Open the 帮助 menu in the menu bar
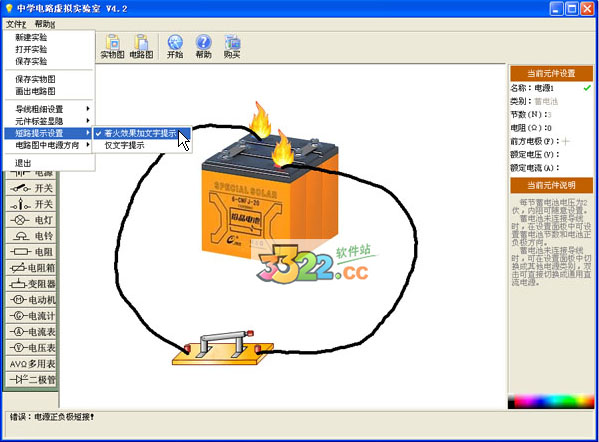599x442 pixels. coord(44,24)
